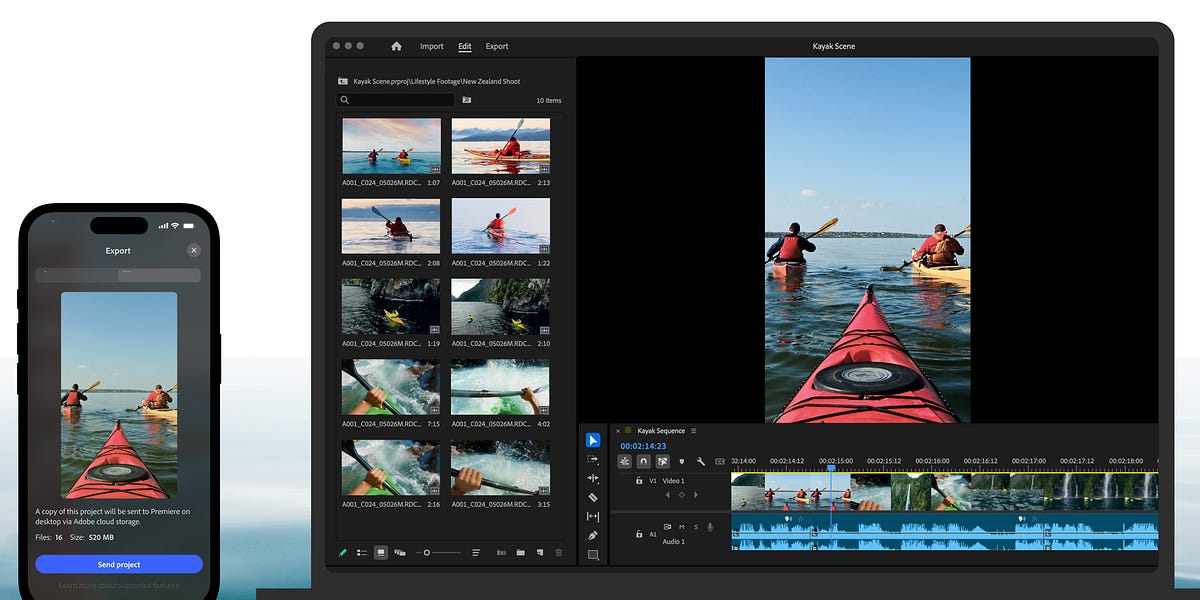Select the Track Select Forward tool

coord(593,459)
